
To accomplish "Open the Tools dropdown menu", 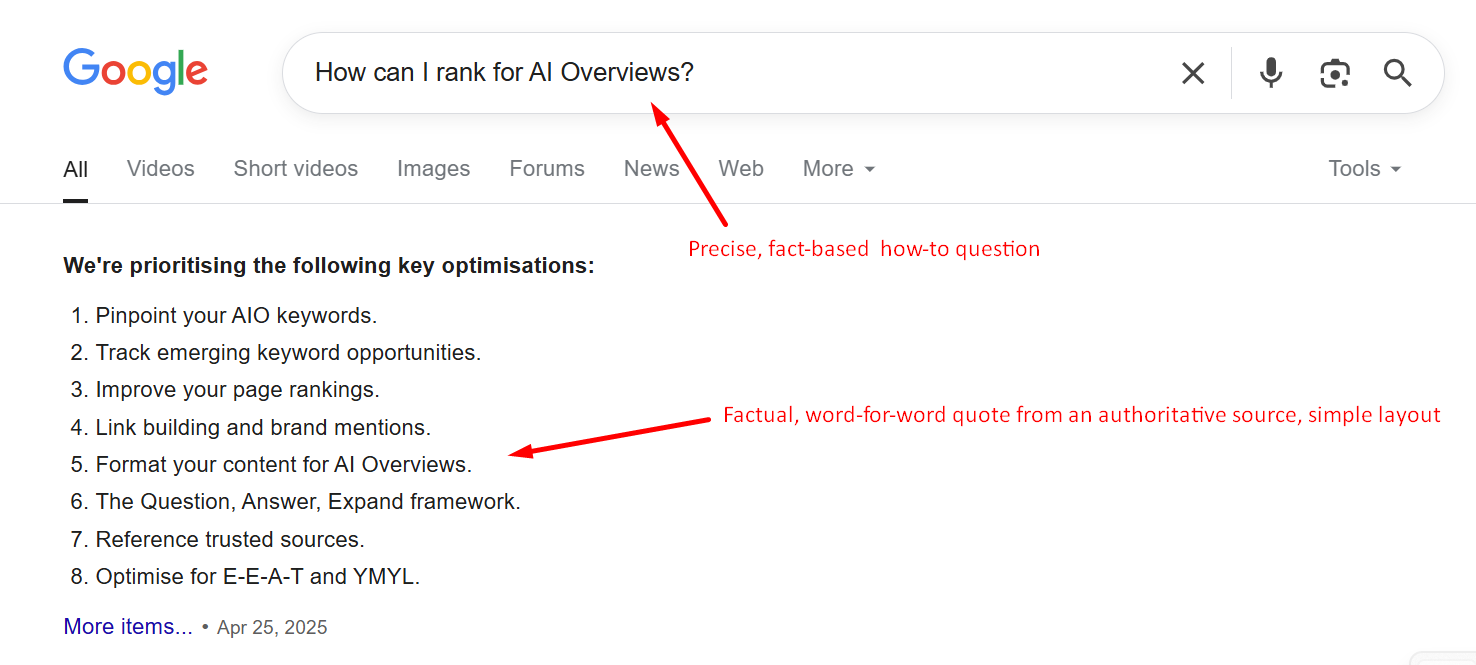I will [x=1364, y=169].
